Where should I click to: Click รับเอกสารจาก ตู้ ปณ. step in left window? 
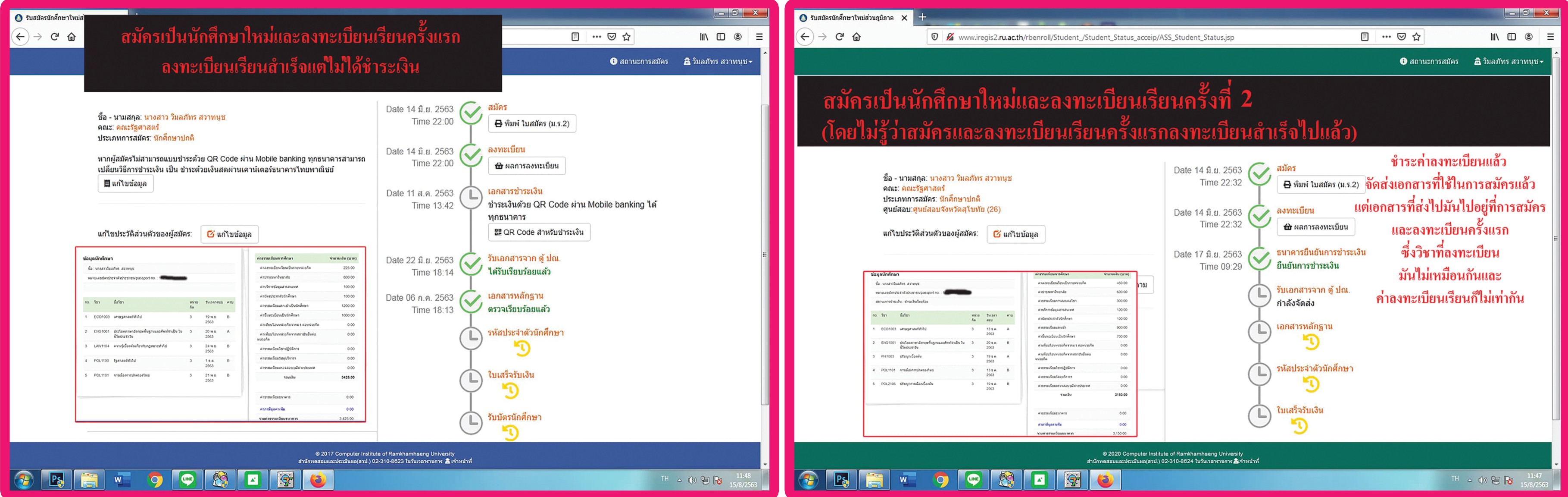(524, 258)
